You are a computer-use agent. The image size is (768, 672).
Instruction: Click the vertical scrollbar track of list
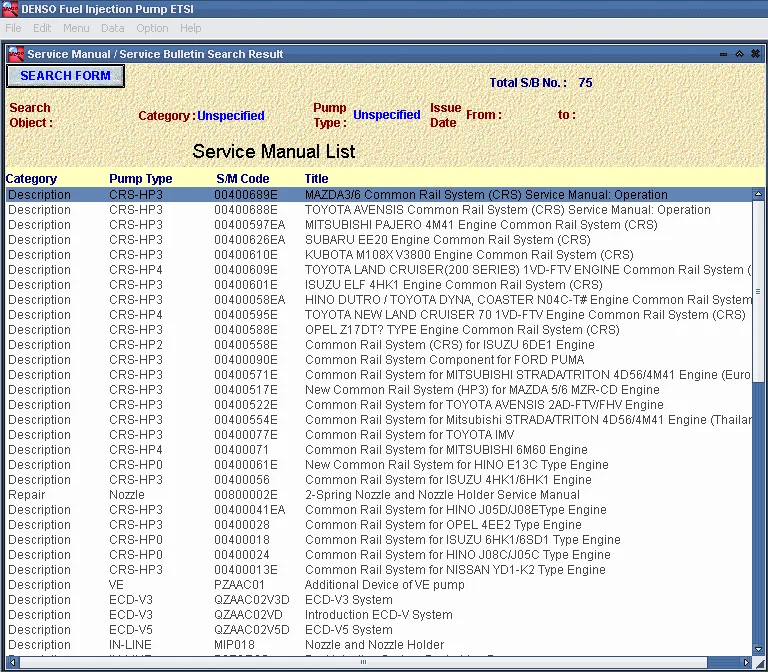click(x=758, y=500)
